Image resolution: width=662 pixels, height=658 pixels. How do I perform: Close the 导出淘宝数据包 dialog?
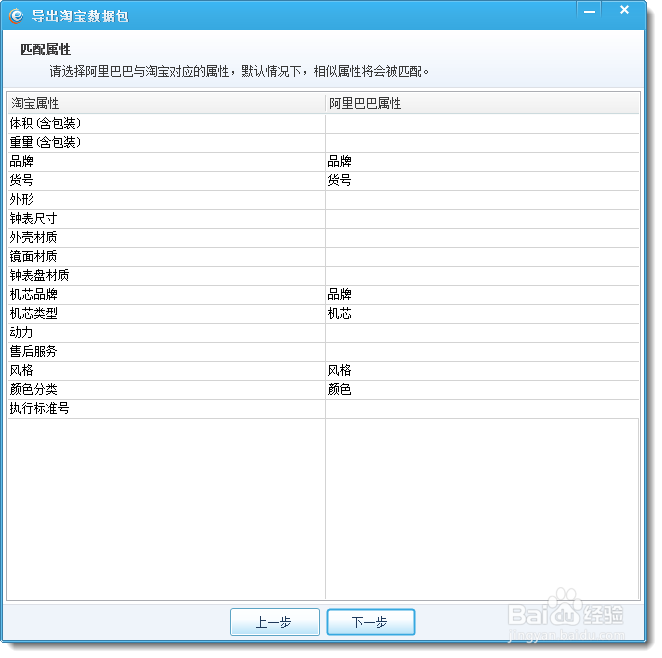point(624,11)
